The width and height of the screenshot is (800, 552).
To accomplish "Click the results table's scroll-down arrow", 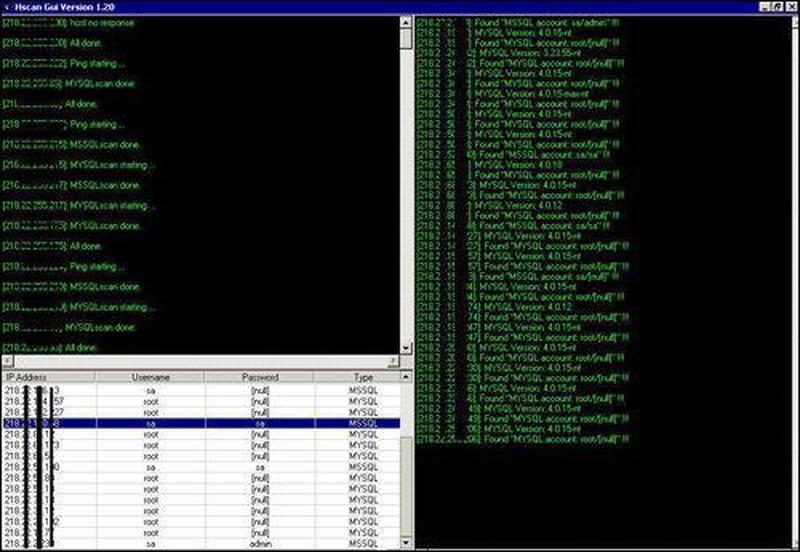I will 406,542.
